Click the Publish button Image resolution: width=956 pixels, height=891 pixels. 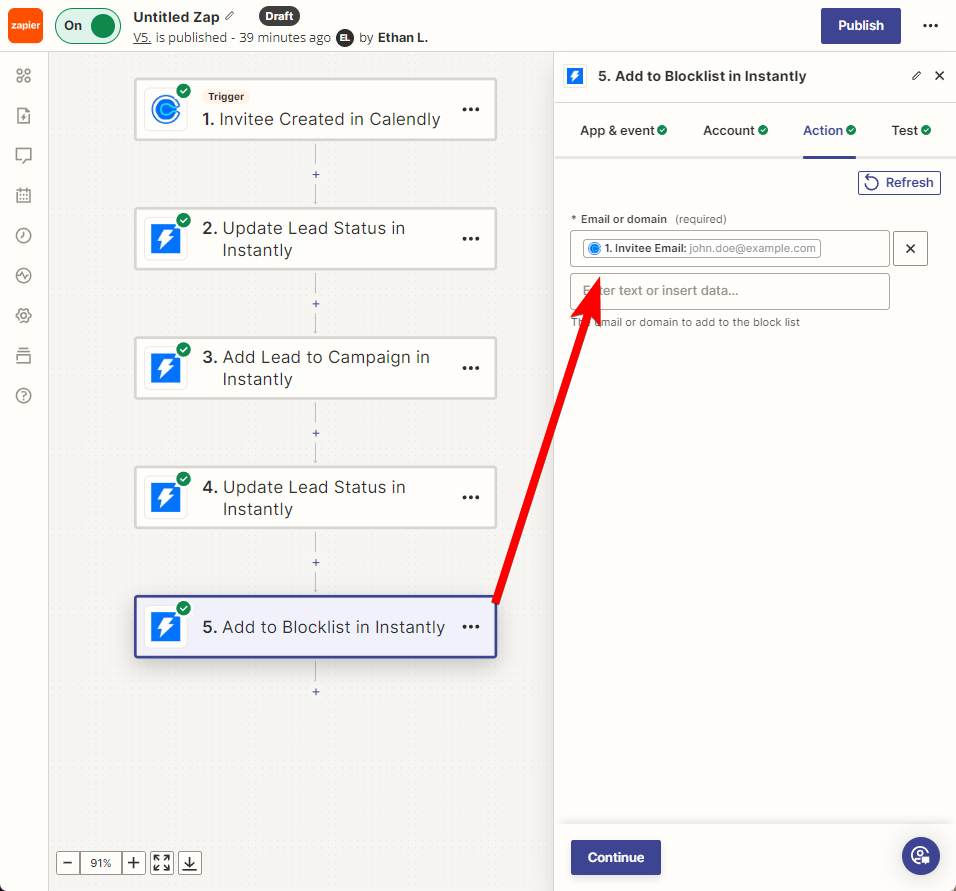coord(860,26)
